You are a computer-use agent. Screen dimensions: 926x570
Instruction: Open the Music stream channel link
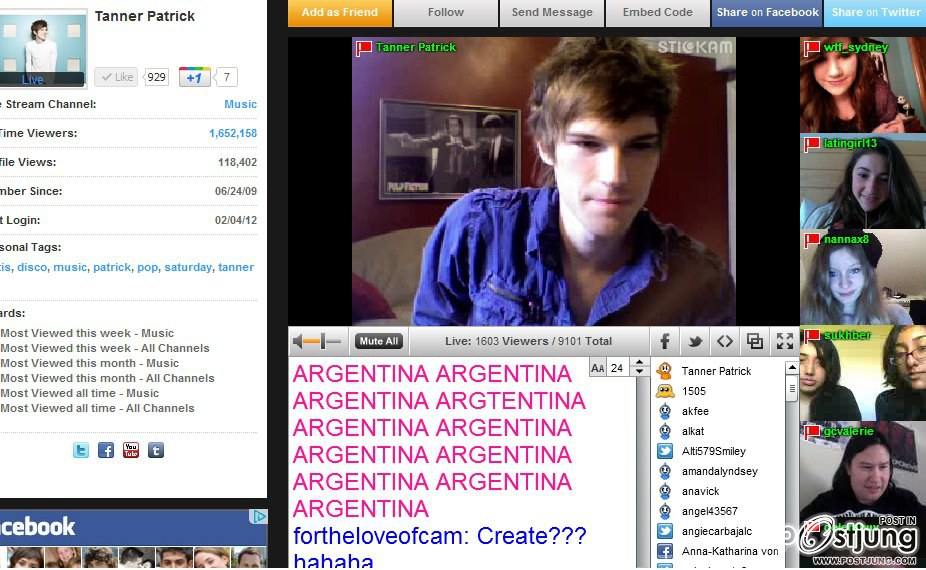(240, 104)
